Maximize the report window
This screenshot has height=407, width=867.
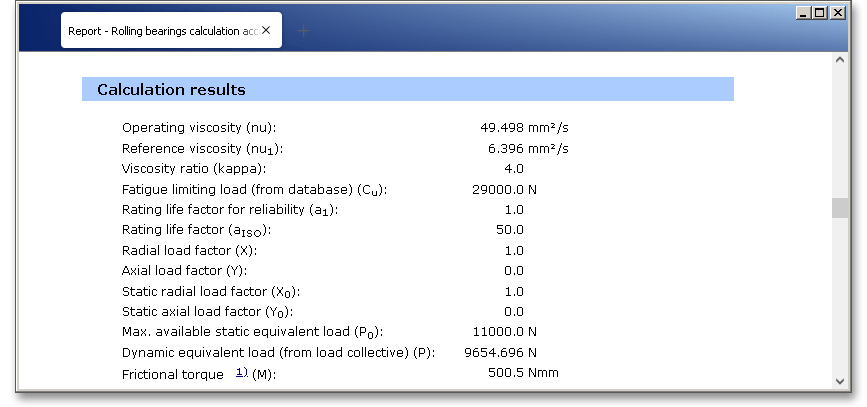pyautogui.click(x=820, y=12)
